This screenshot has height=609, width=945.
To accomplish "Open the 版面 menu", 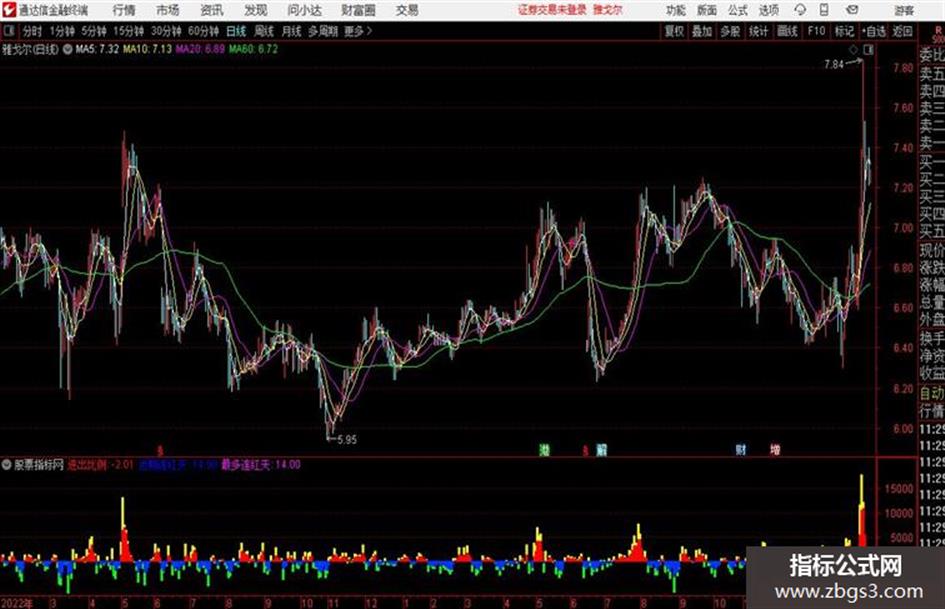I will [706, 10].
